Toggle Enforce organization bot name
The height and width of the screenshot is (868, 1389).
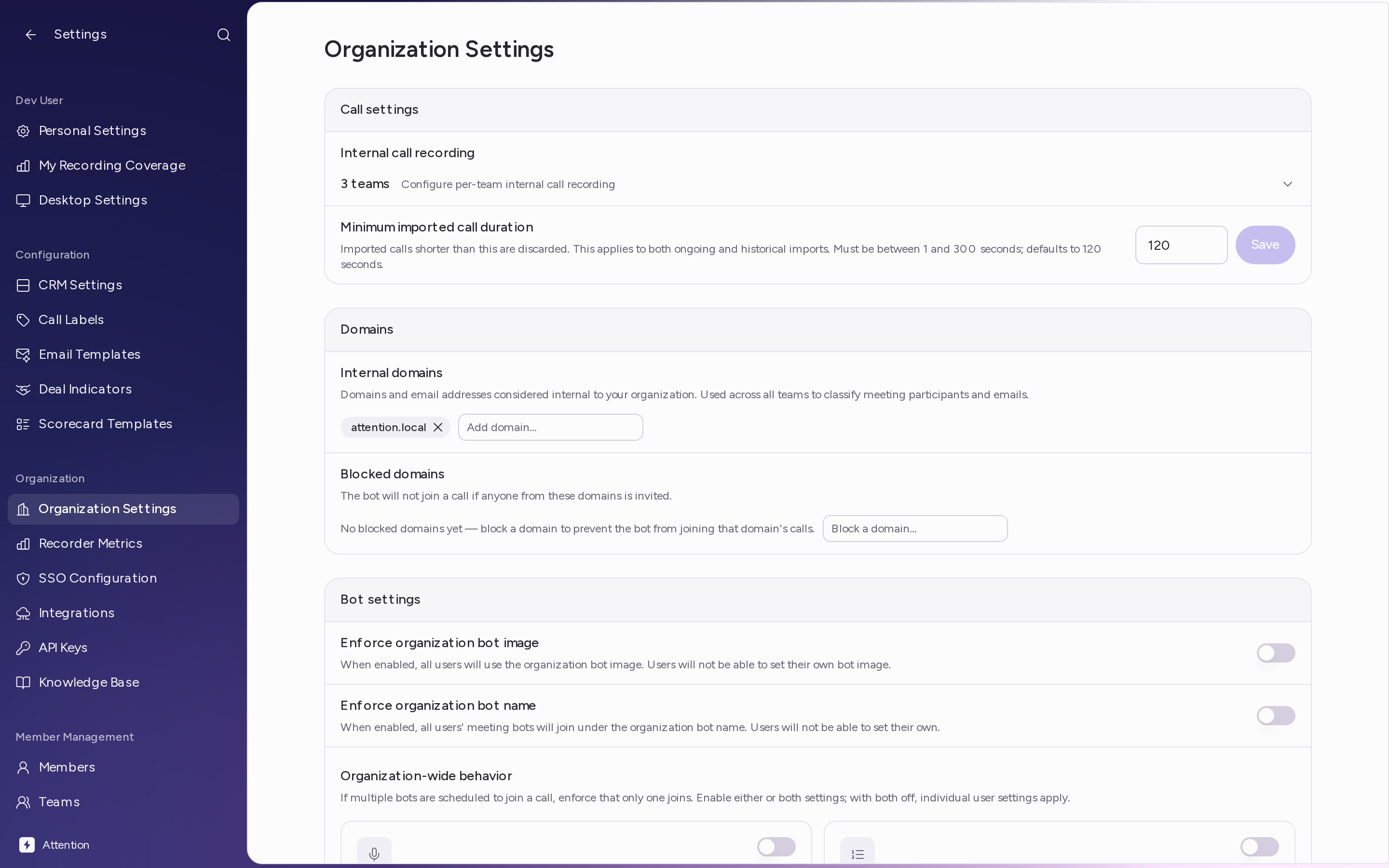coord(1275,715)
